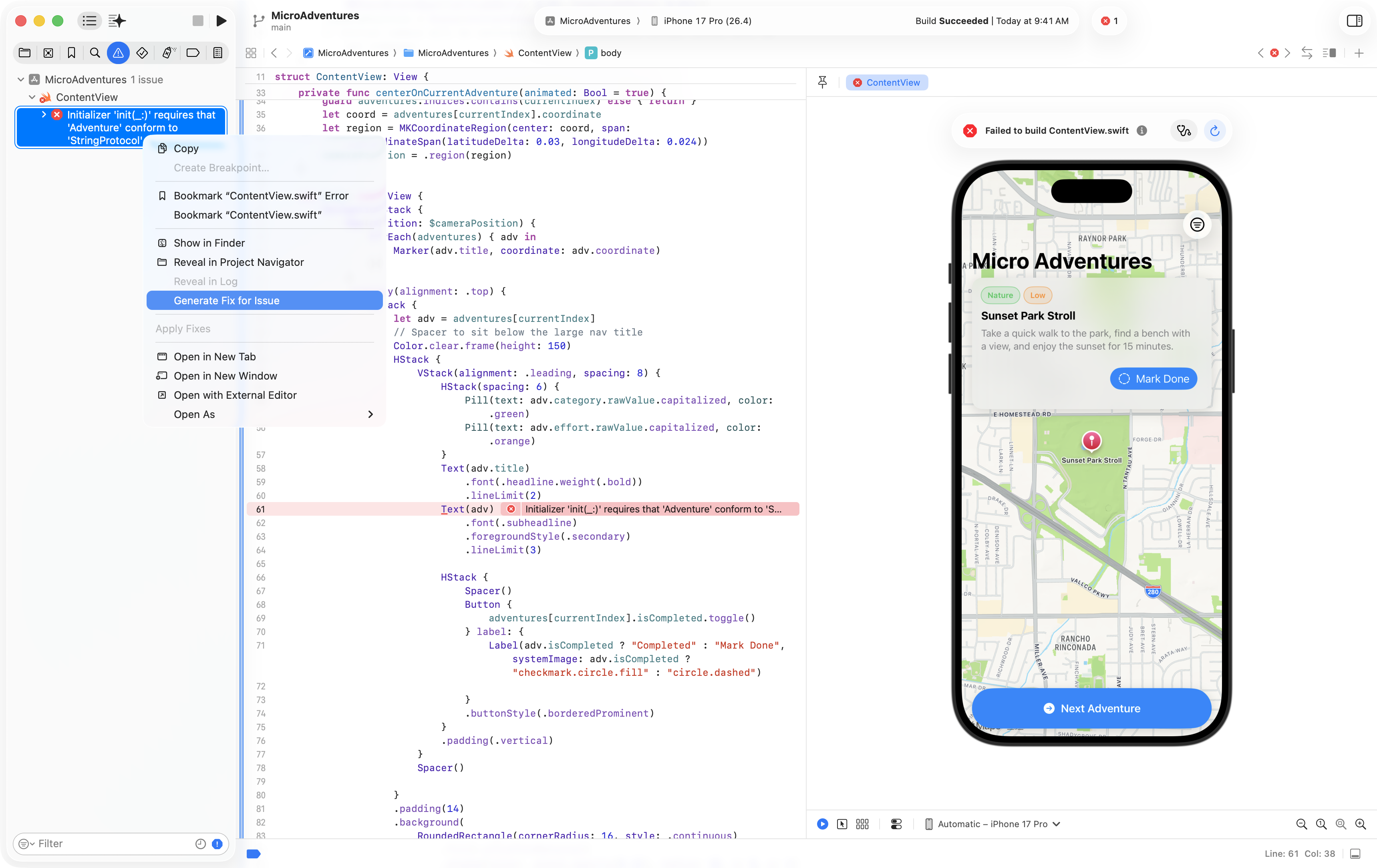Switch canvas to selectable preview mode

(842, 824)
